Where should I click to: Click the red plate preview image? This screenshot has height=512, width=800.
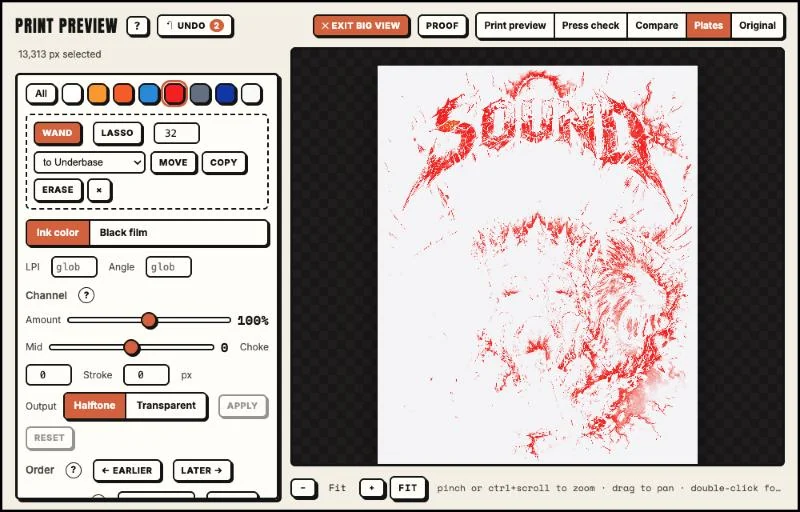click(x=537, y=265)
